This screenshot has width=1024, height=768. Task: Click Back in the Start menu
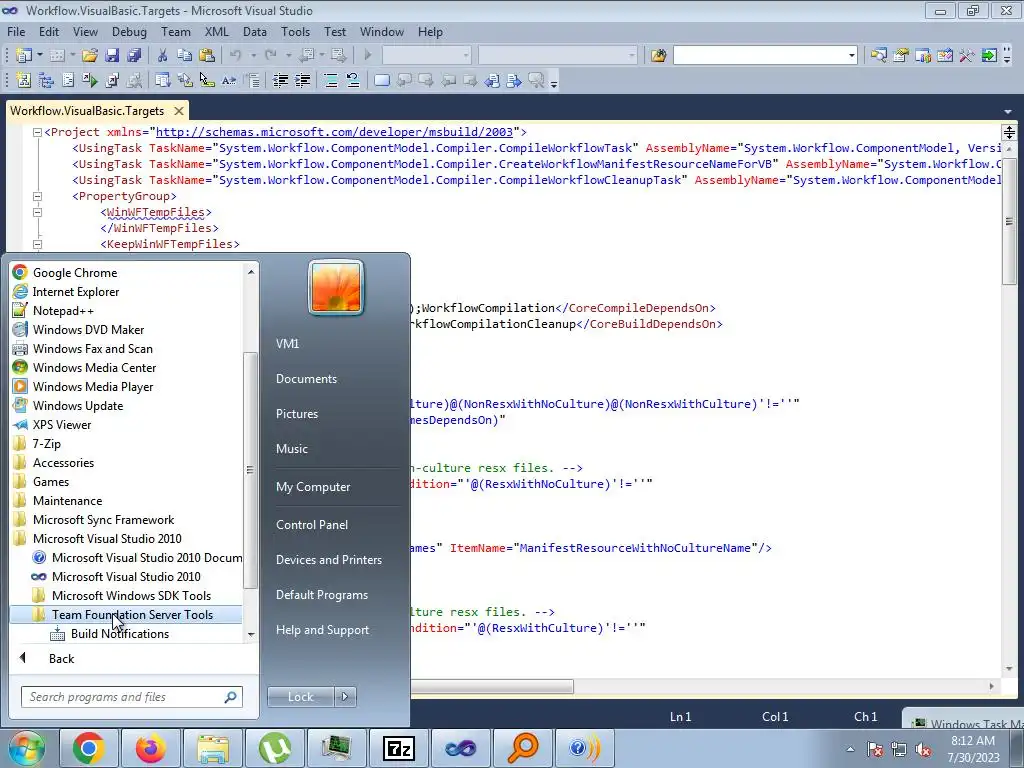61,659
